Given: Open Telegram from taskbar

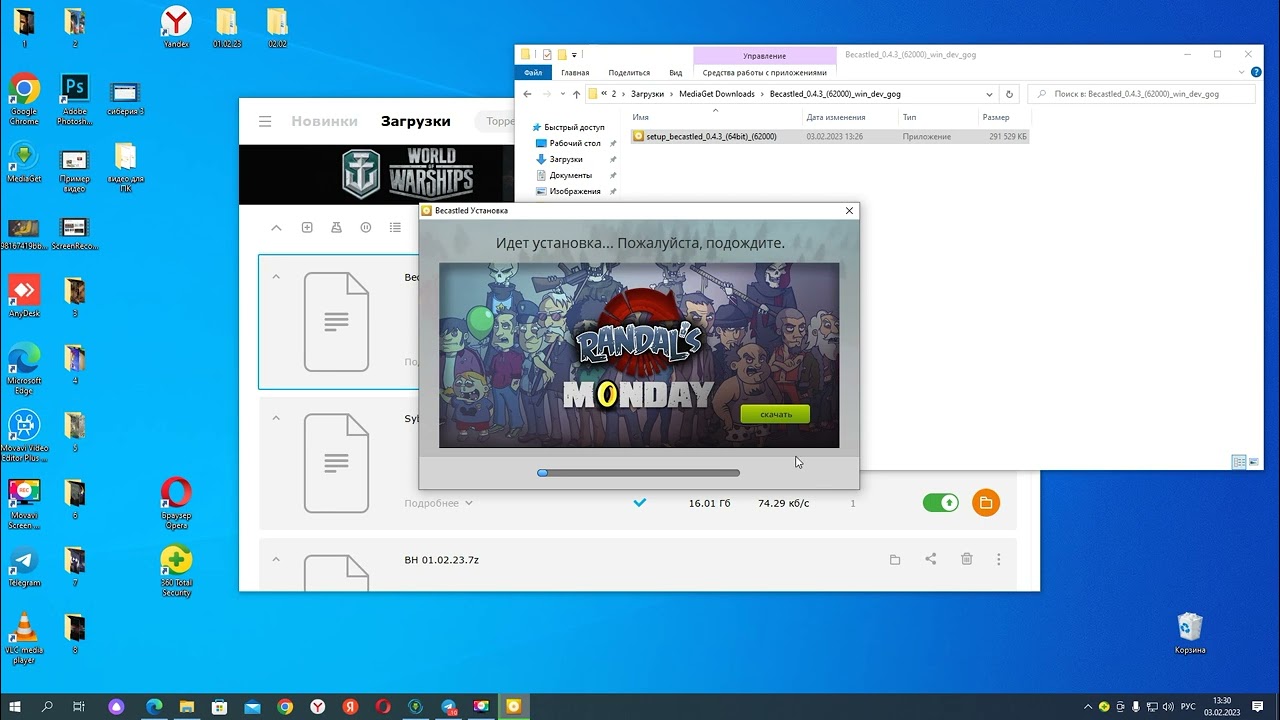Looking at the screenshot, I should (x=448, y=706).
